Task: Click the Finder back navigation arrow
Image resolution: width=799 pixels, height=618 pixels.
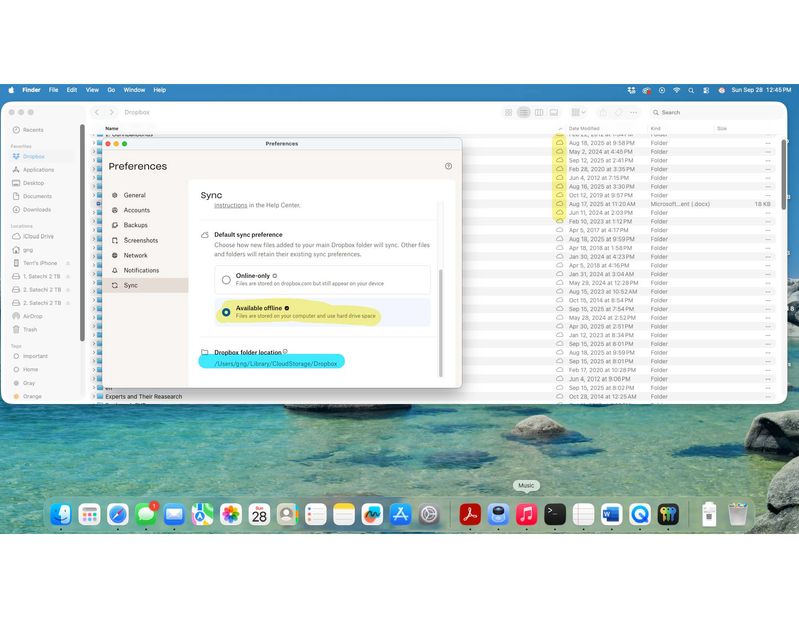Action: coord(97,112)
